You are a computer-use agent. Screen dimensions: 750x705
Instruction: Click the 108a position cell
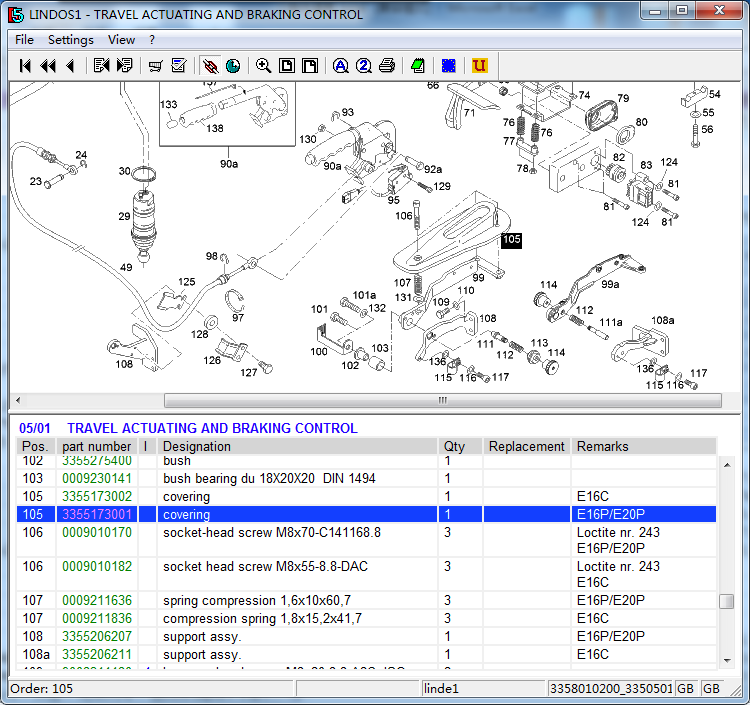click(36, 654)
